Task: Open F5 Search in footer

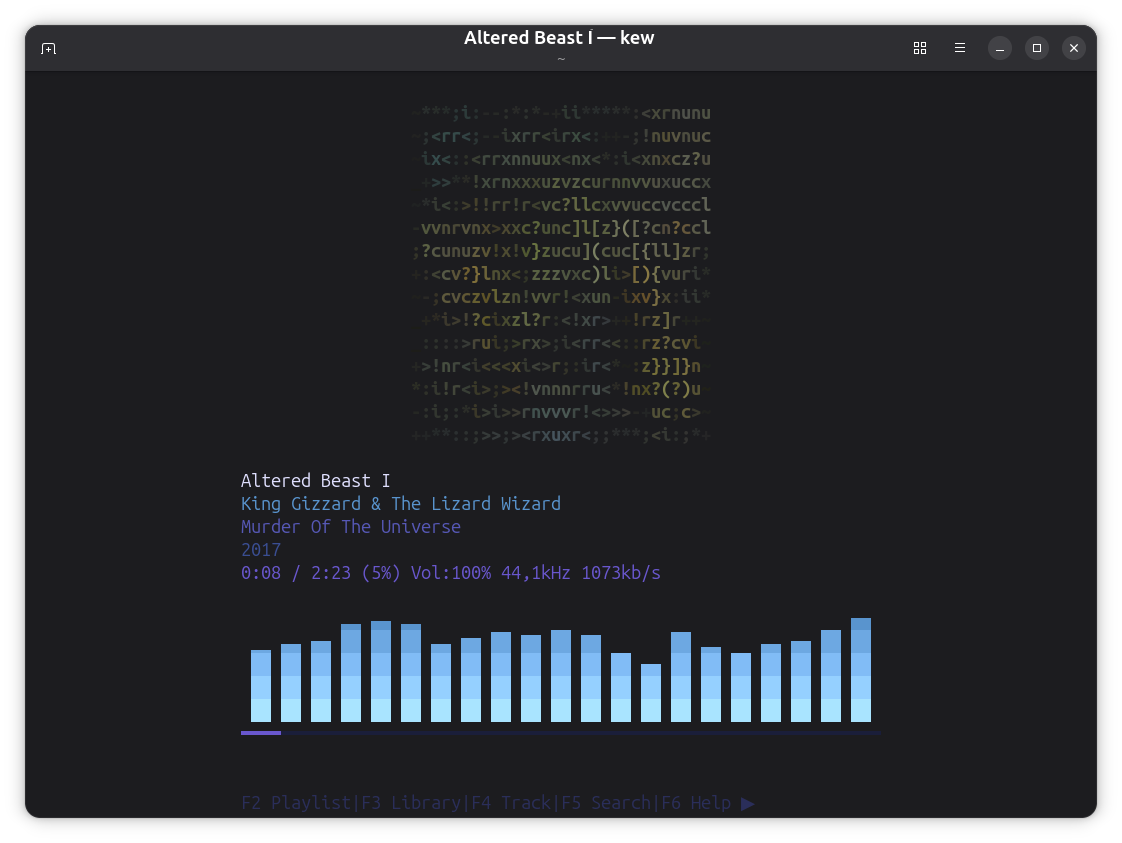Action: point(606,803)
